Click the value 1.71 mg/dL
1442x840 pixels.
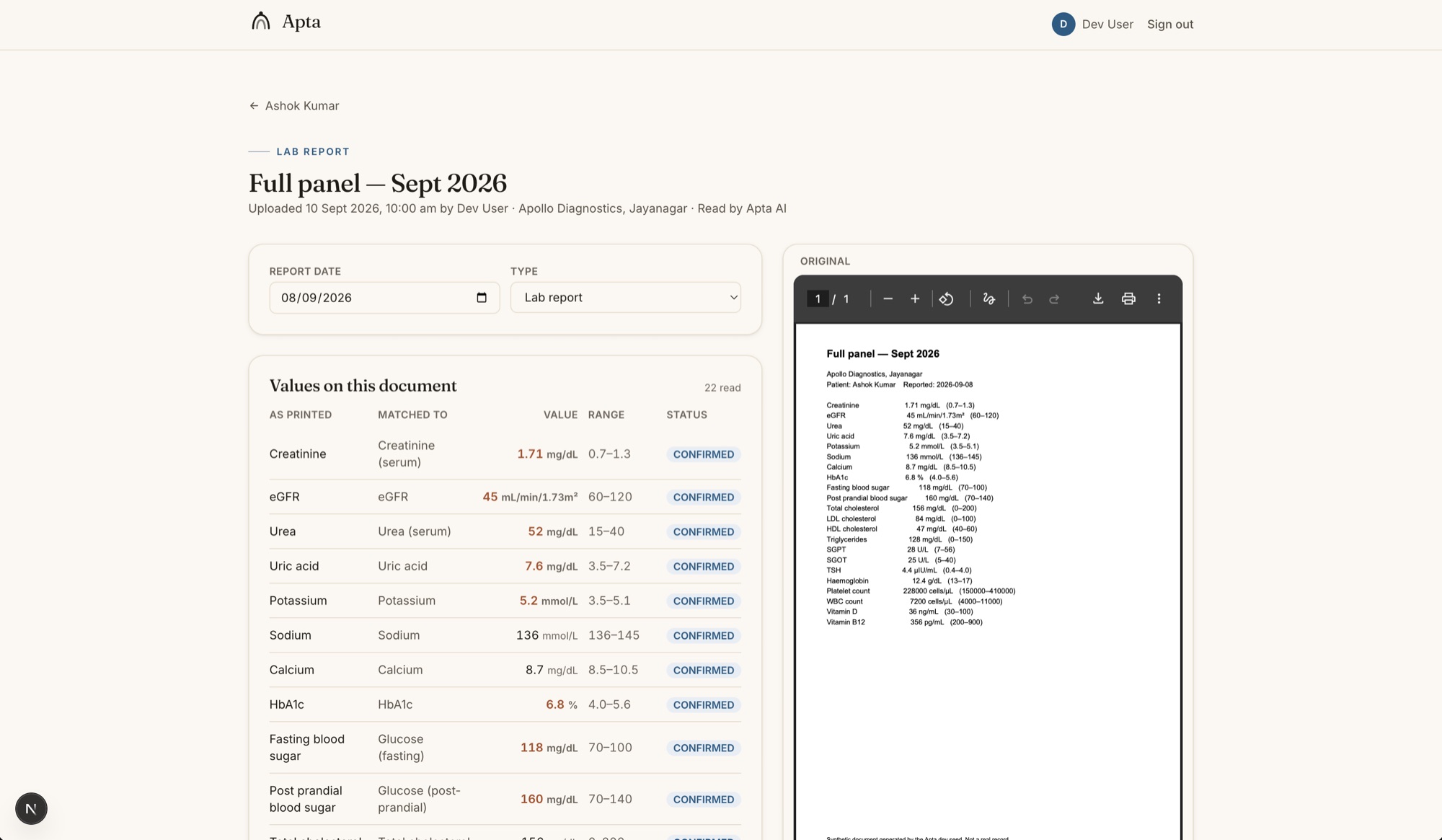(547, 454)
